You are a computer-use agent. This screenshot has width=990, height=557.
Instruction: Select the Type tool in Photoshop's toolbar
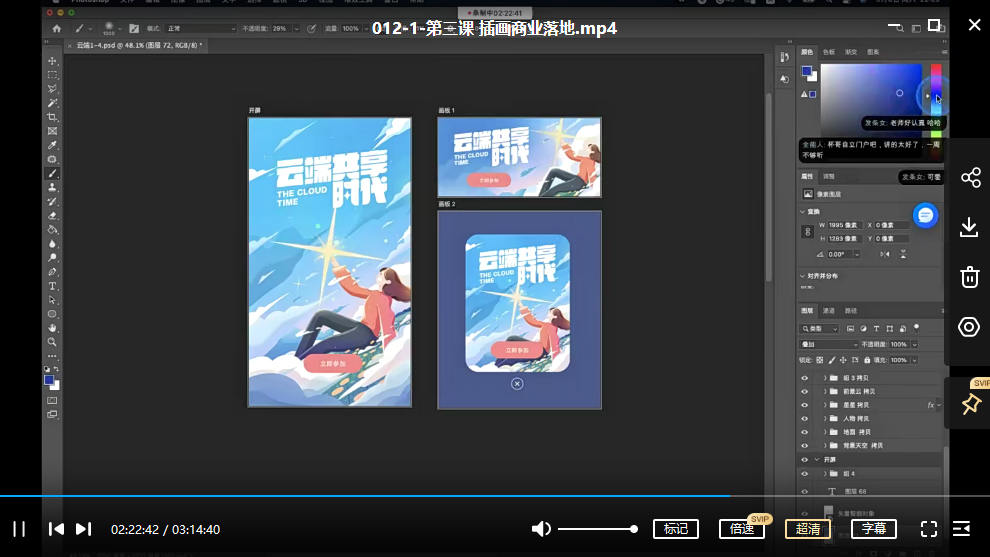click(53, 286)
